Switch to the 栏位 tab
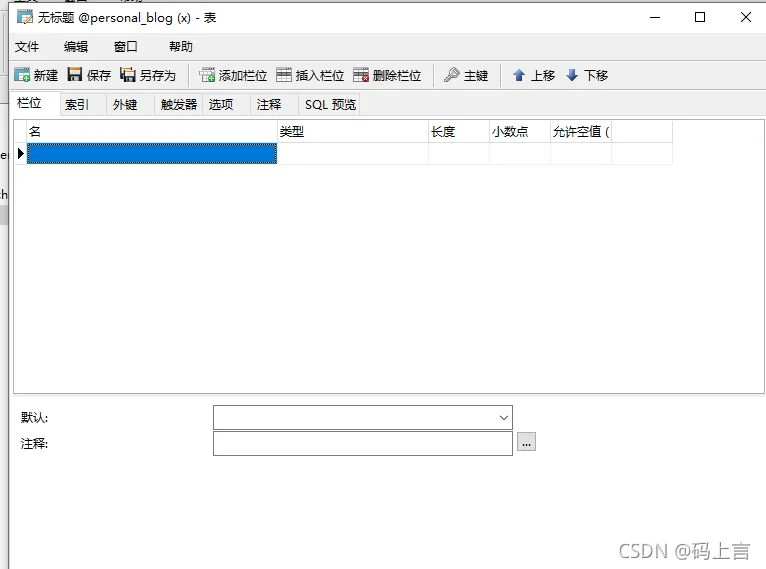766x569 pixels. [x=35, y=103]
